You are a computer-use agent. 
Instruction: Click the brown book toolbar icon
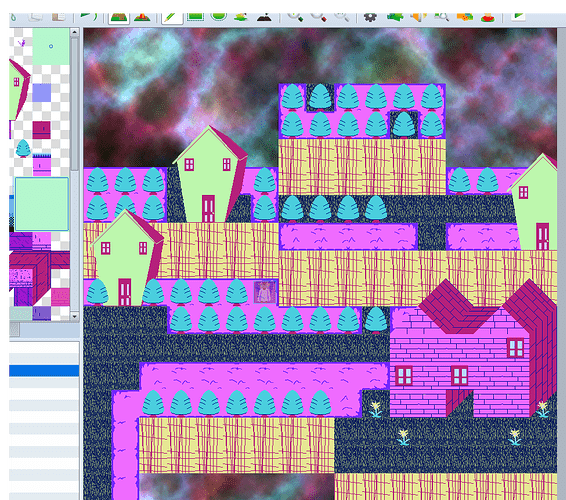[x=58, y=17]
